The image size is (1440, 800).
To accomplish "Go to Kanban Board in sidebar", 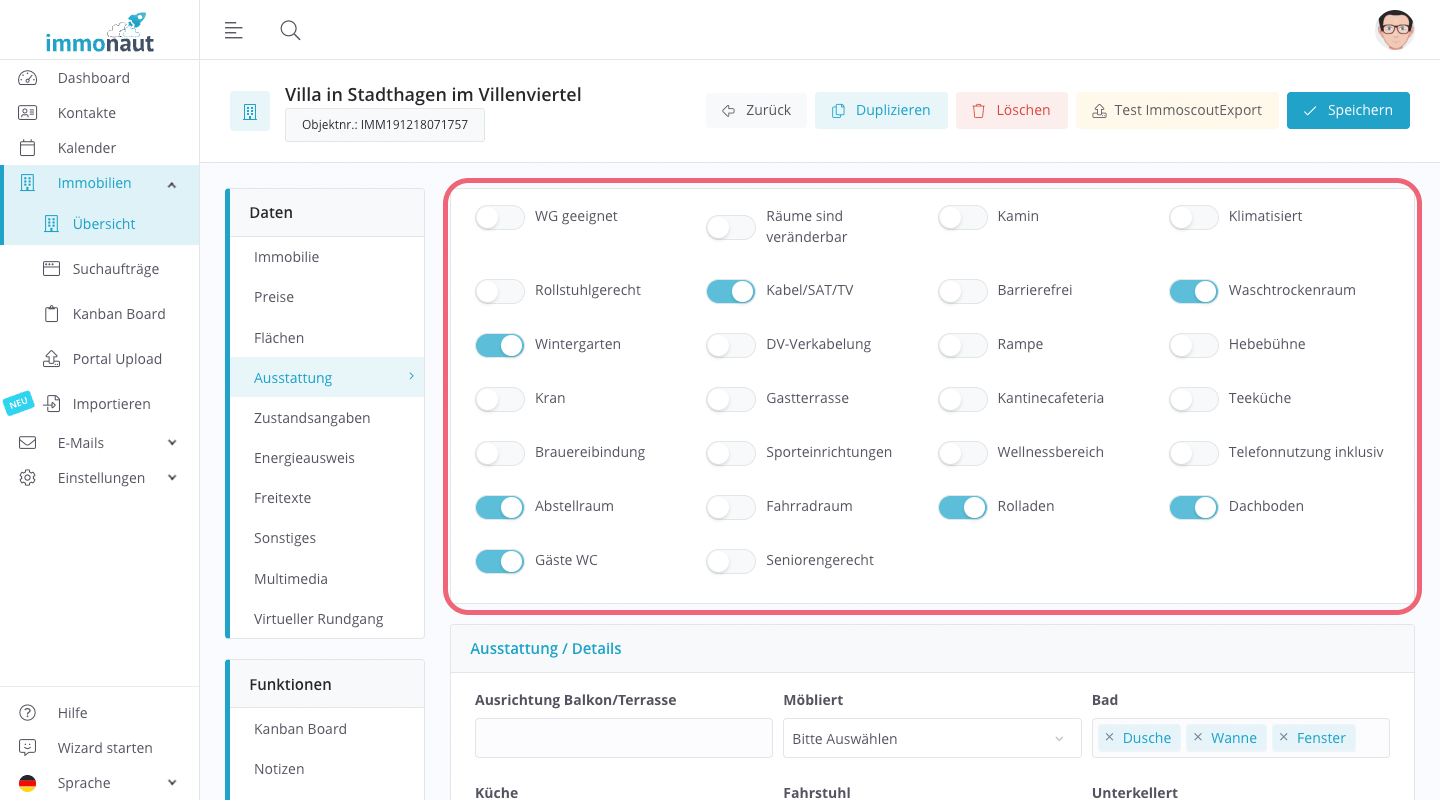I will pyautogui.click(x=118, y=314).
